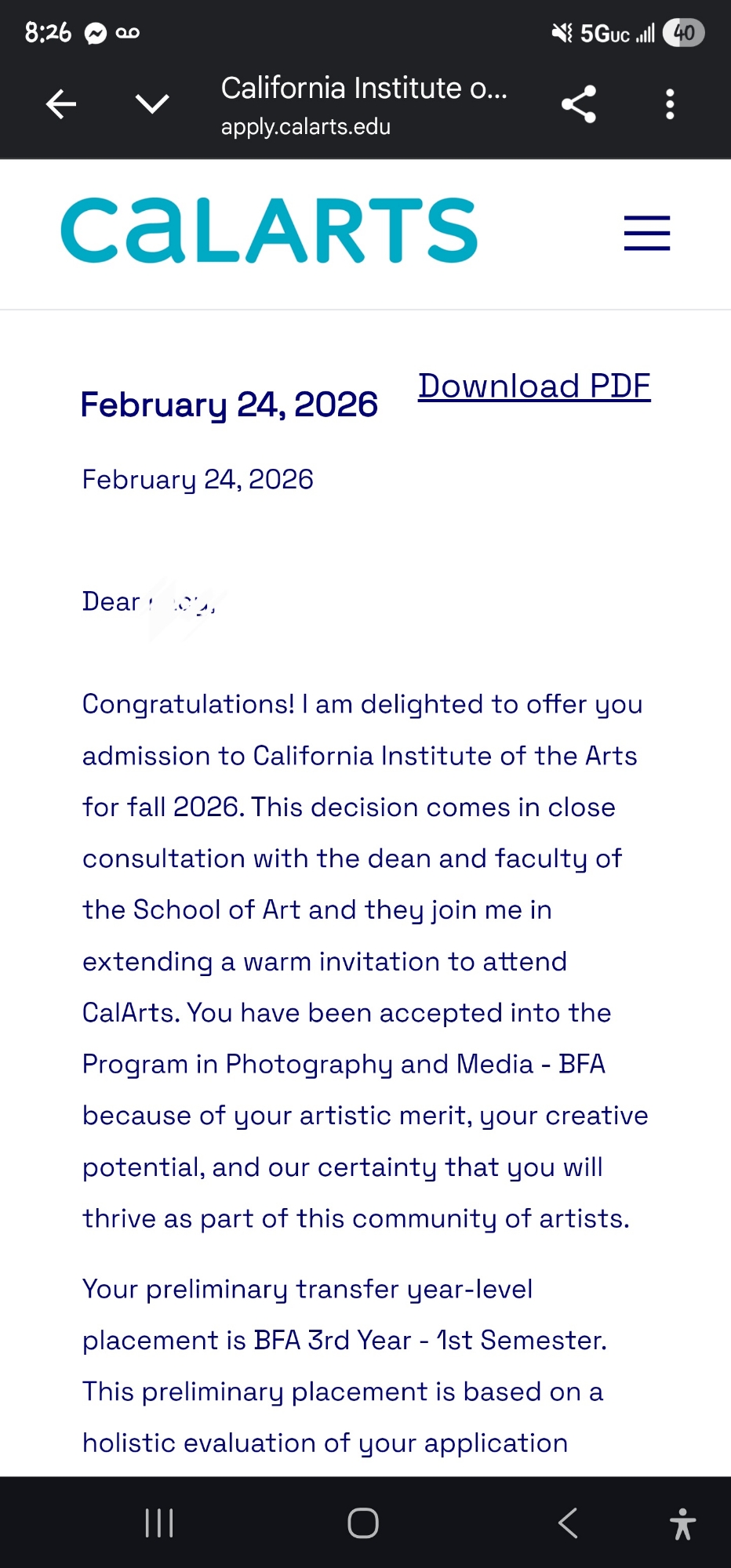
Task: Tap the California Institute page title
Action: pos(364,88)
